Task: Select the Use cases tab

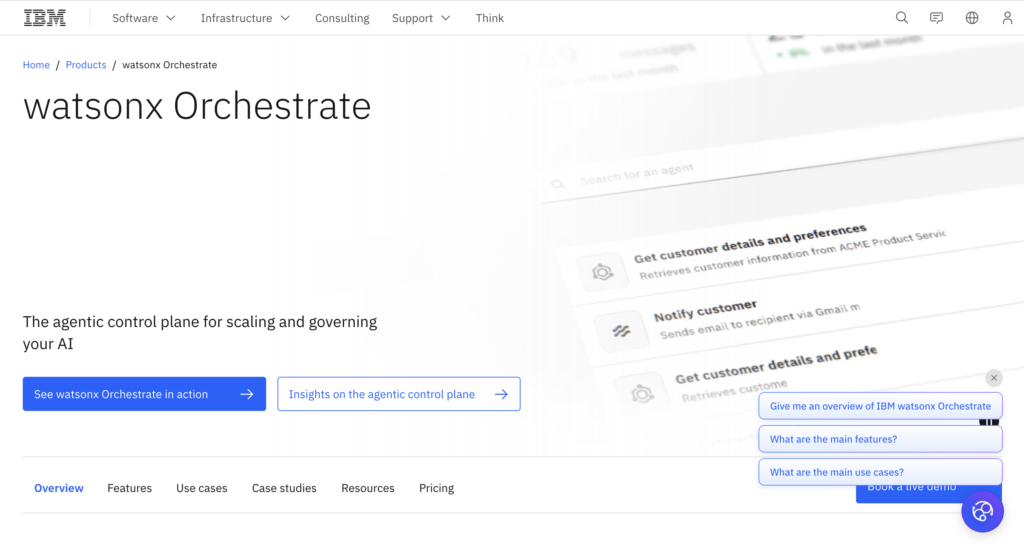Action: (x=202, y=488)
